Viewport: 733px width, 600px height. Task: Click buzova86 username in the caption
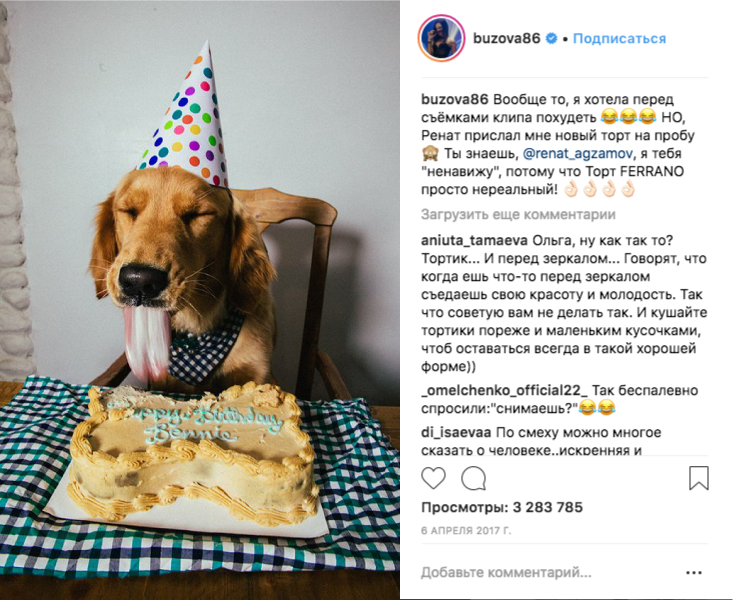[x=455, y=100]
